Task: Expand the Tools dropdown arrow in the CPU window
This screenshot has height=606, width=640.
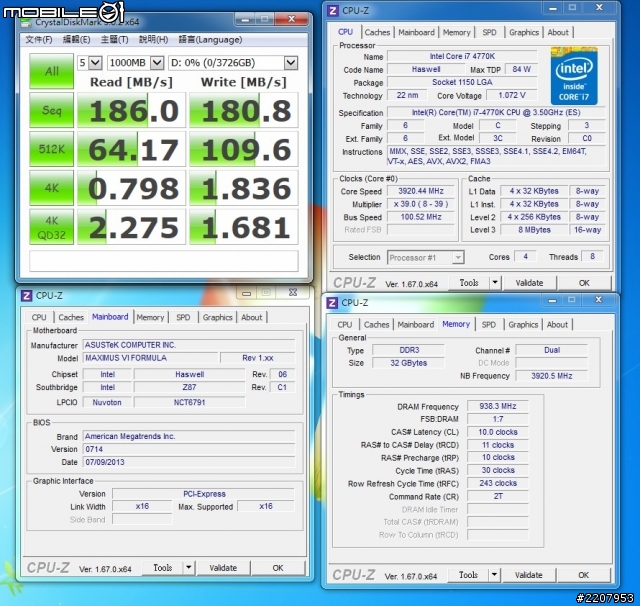Action: 495,283
